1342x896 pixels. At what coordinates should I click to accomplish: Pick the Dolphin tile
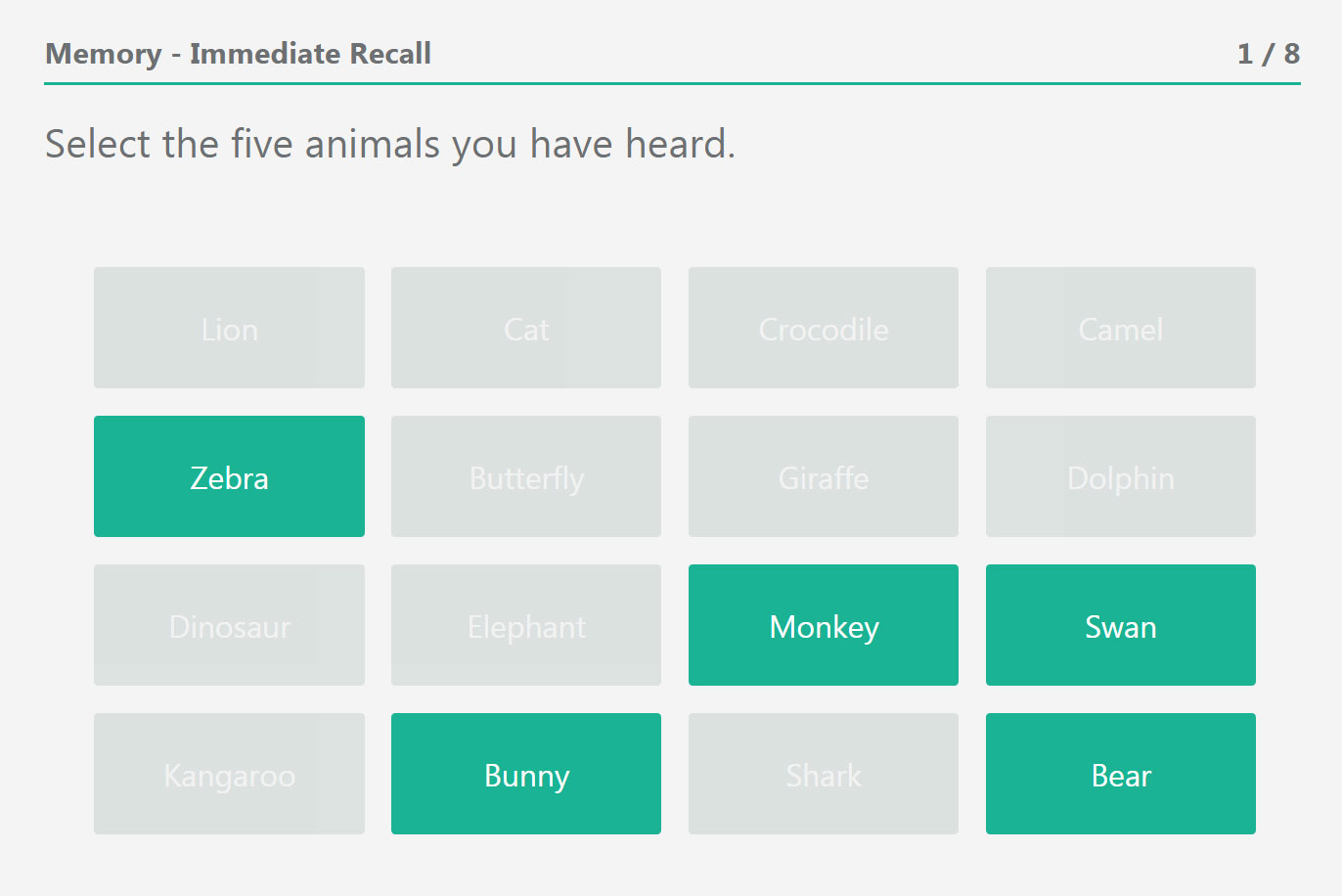pyautogui.click(x=1120, y=476)
